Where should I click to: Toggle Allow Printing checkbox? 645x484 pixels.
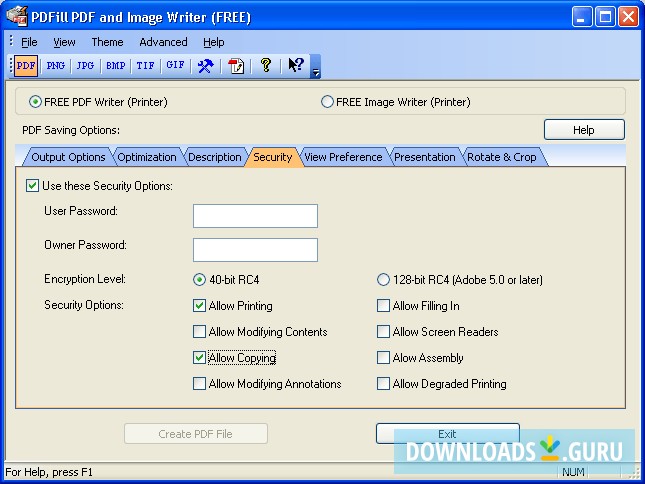[200, 306]
